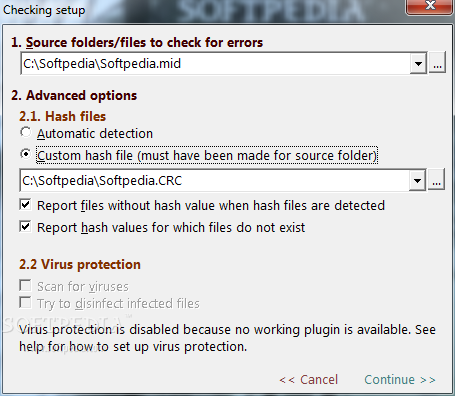Click the Cancel link
The width and height of the screenshot is (455, 396).
[x=309, y=380]
